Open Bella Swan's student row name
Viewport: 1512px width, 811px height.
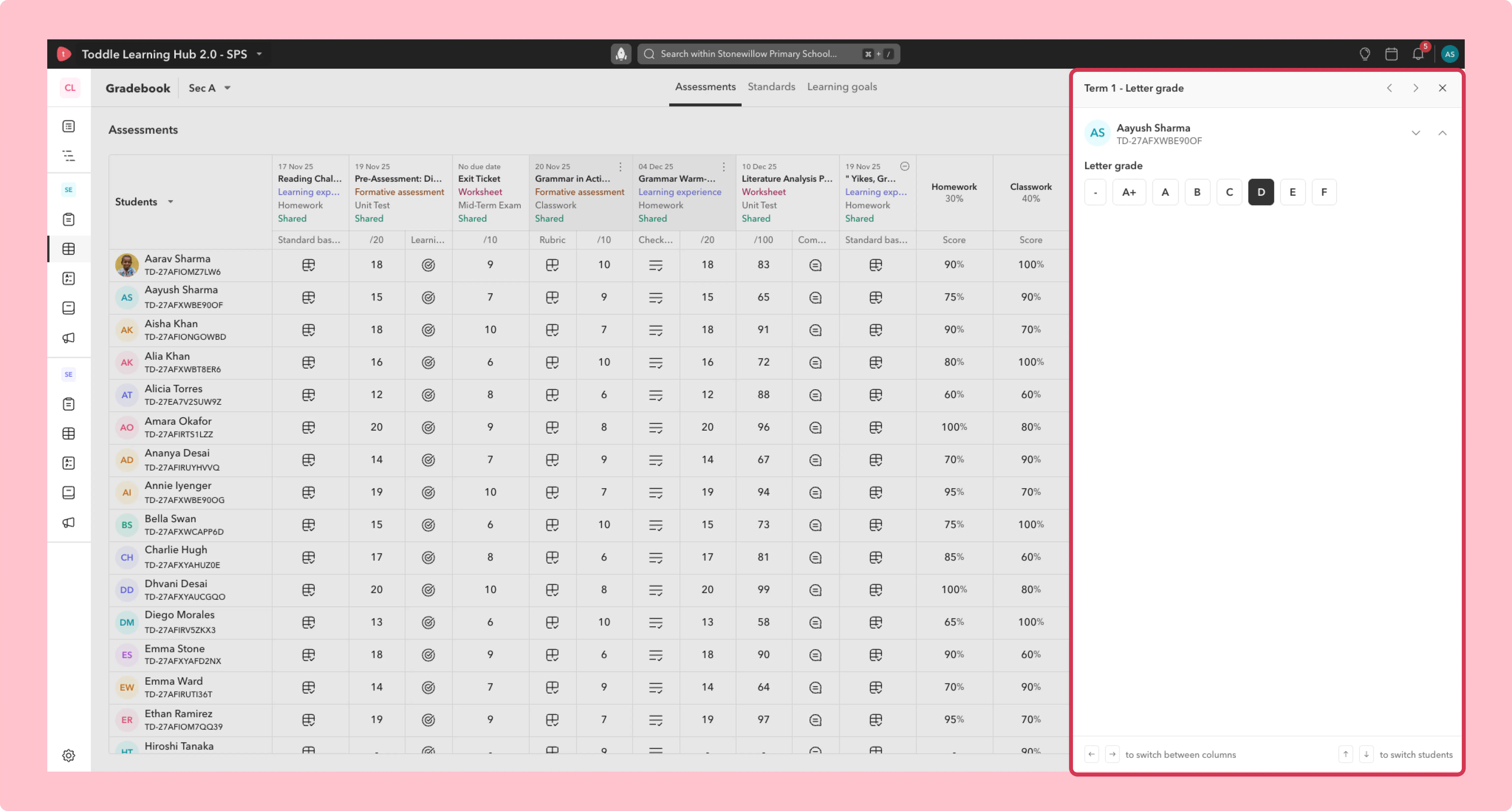coord(170,519)
